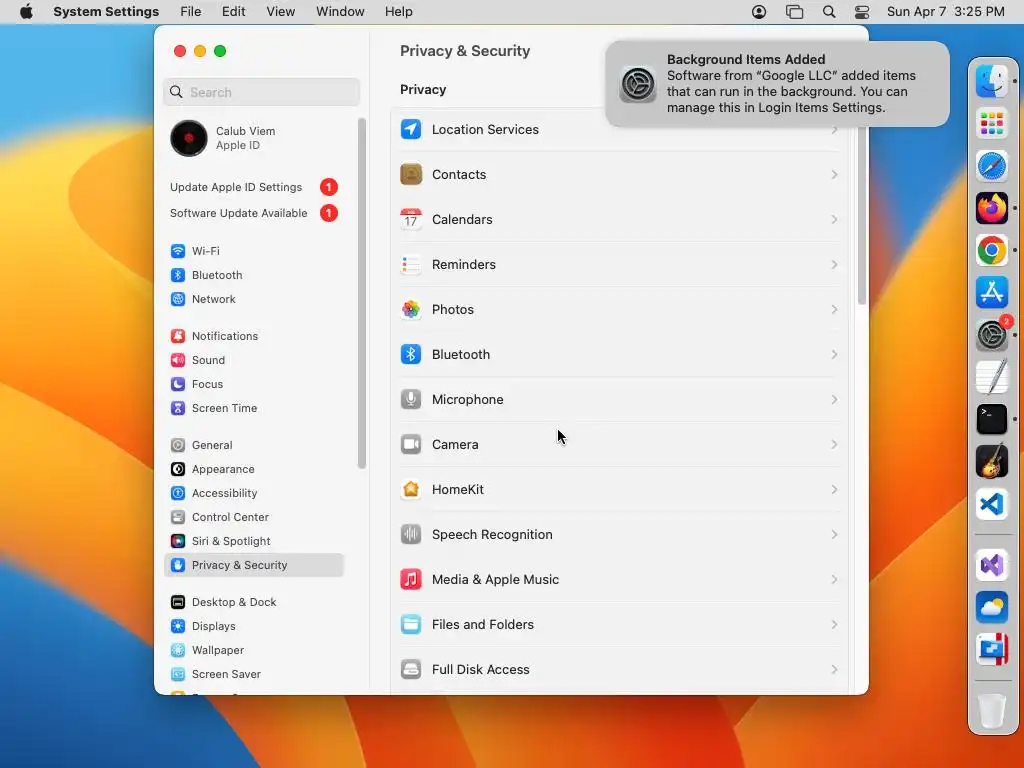
Task: Click the Files and Folders icon
Action: [x=411, y=624]
